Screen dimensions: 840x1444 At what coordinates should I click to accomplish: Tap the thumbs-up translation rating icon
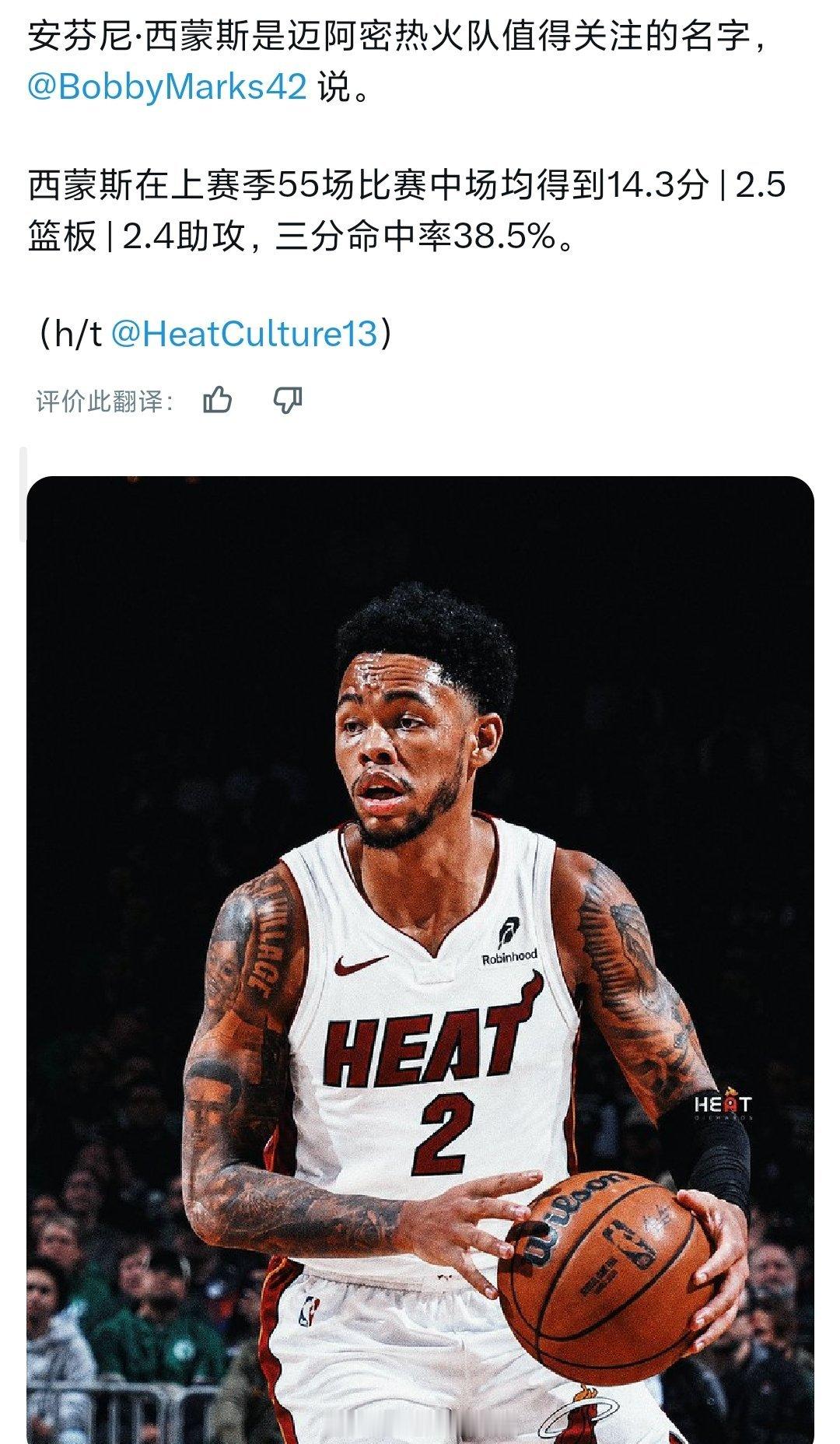pos(217,401)
